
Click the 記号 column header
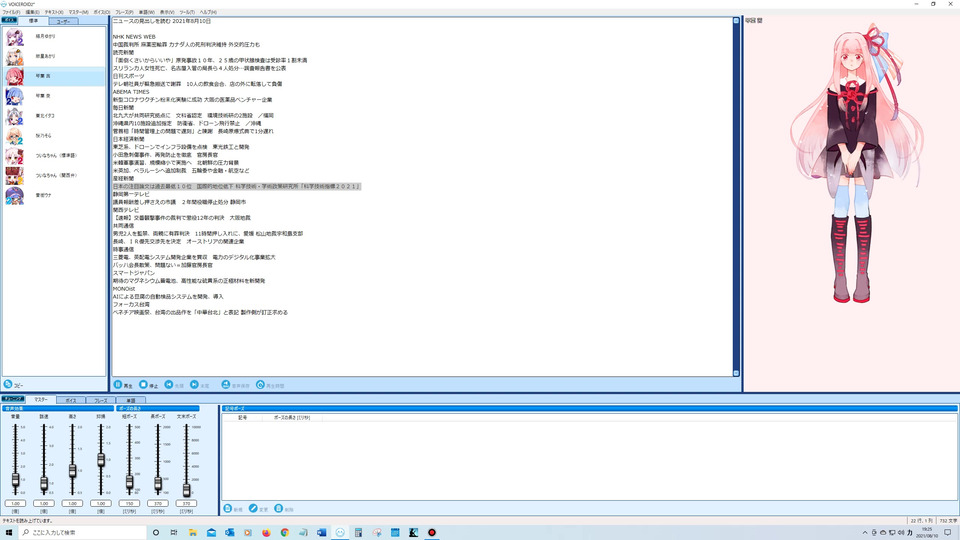pos(242,418)
